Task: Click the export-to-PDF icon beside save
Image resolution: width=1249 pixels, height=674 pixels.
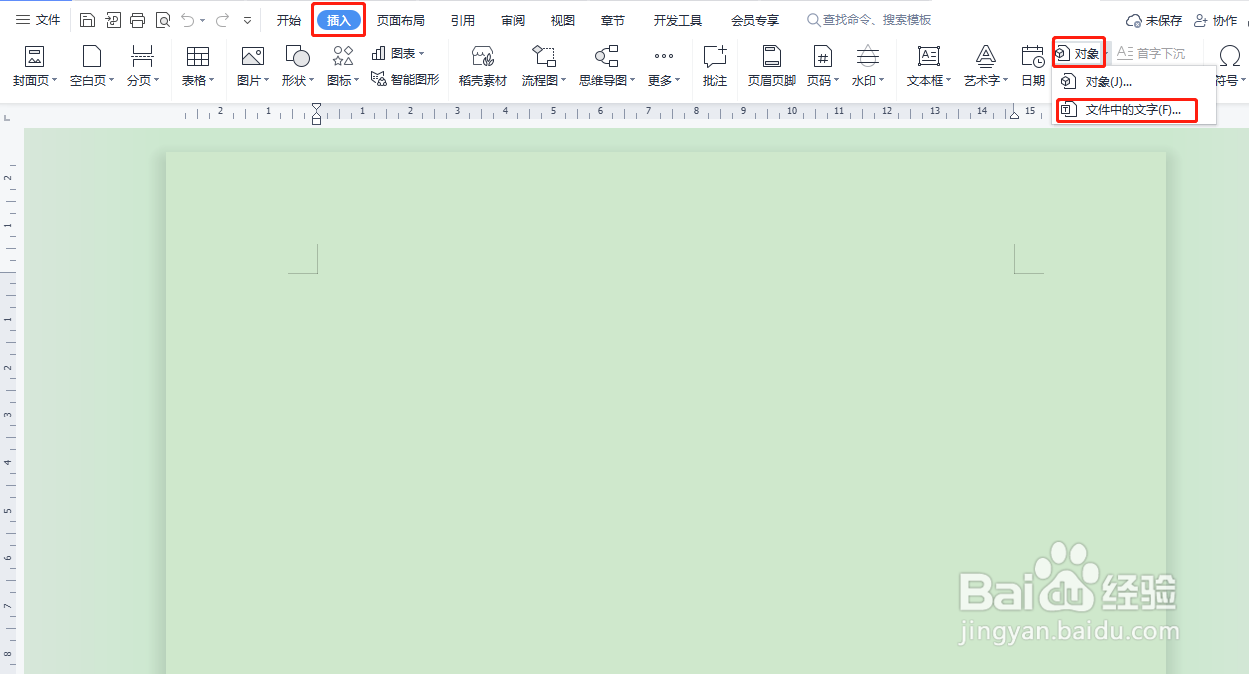Action: tap(112, 20)
